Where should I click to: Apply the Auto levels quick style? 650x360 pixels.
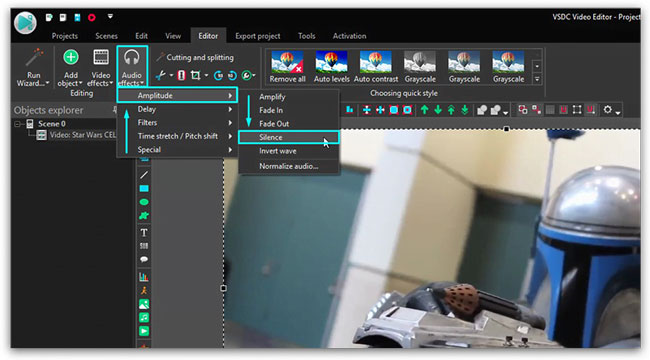pos(332,67)
